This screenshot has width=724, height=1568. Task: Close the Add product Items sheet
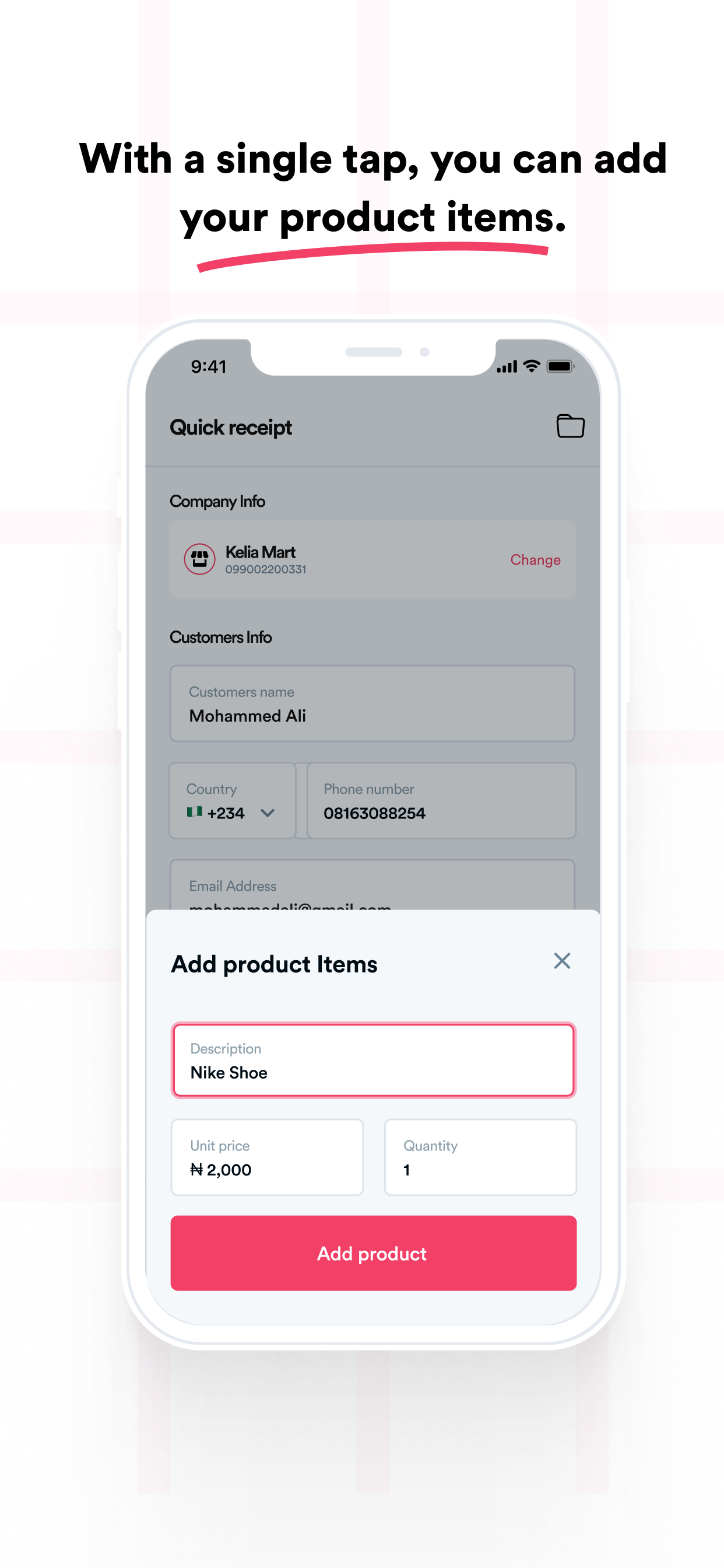click(561, 961)
